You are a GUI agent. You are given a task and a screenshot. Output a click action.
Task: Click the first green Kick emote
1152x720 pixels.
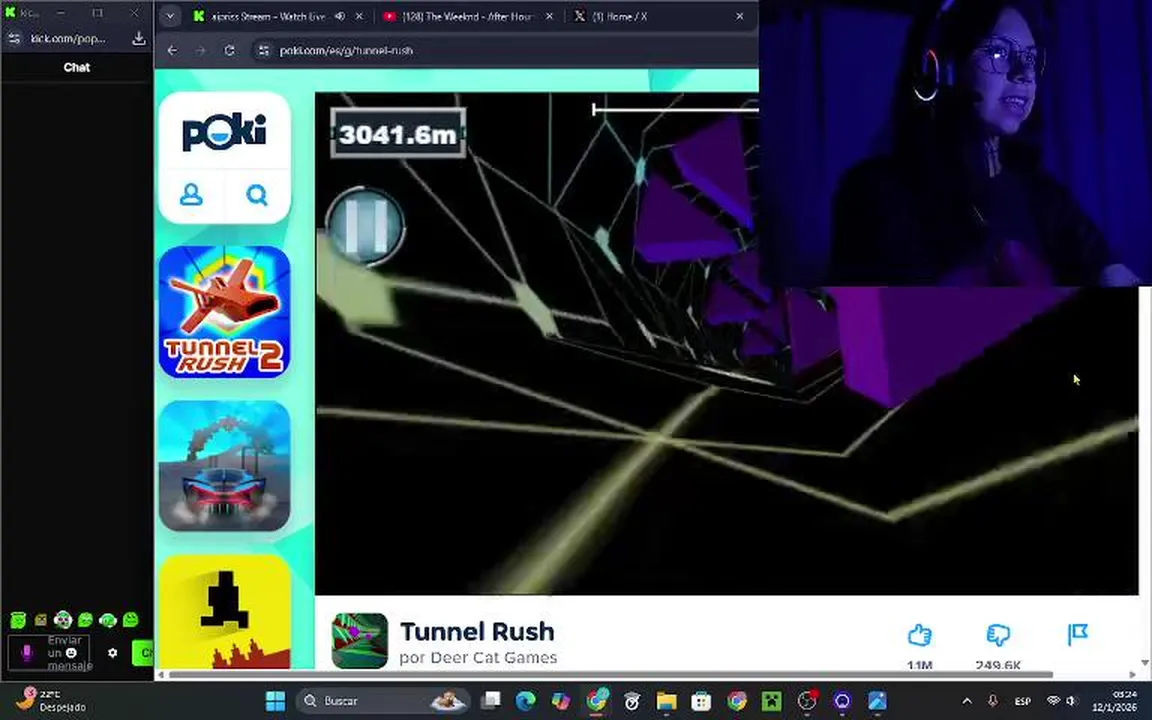click(x=18, y=621)
